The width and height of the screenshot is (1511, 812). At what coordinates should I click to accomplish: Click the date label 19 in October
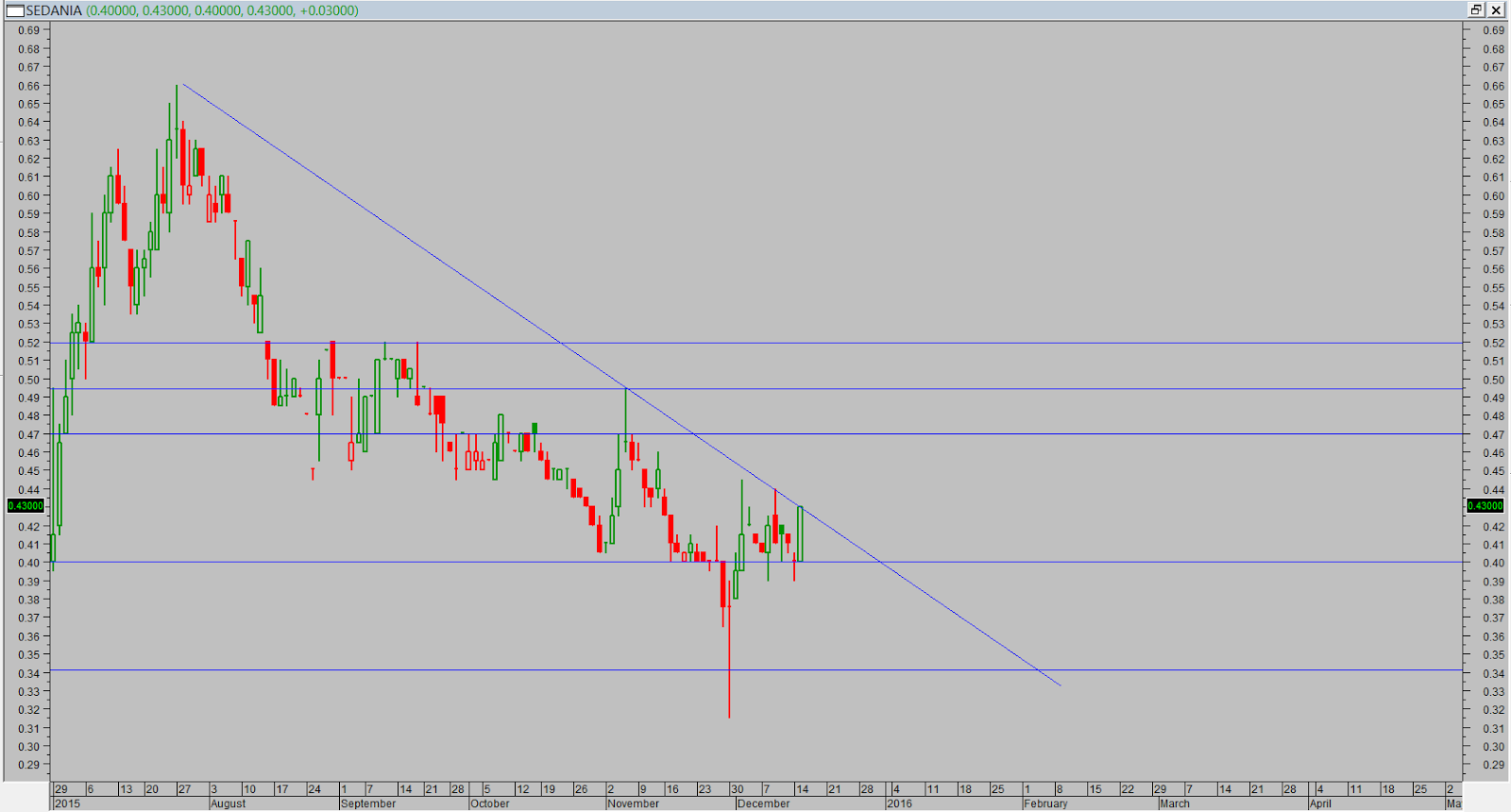pyautogui.click(x=549, y=789)
